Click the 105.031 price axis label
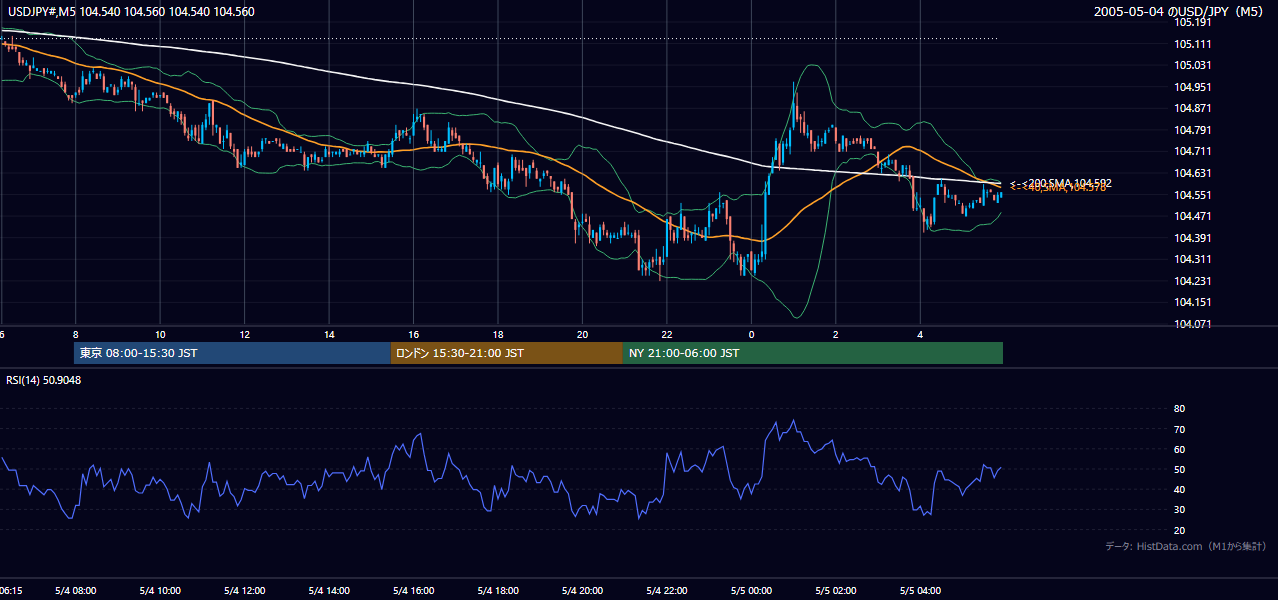Screen dimensions: 1278x600 point(1191,65)
